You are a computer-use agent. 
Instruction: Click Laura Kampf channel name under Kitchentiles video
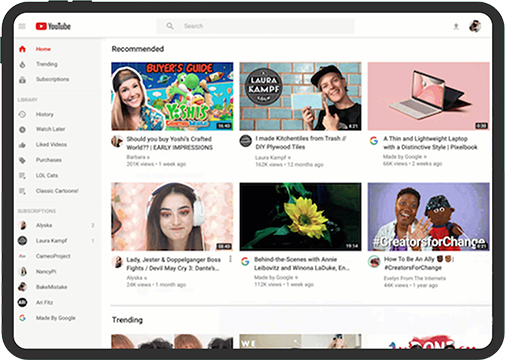pyautogui.click(x=271, y=157)
